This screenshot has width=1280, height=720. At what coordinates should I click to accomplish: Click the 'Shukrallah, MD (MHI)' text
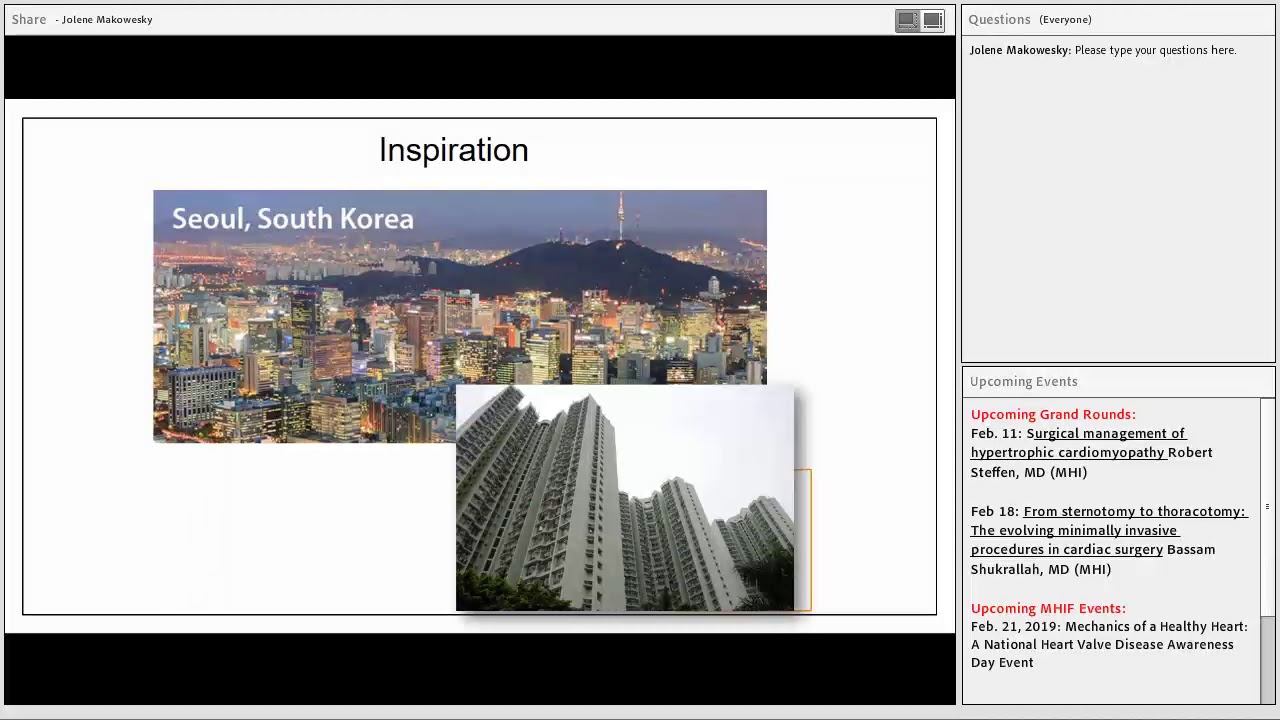click(x=1041, y=569)
